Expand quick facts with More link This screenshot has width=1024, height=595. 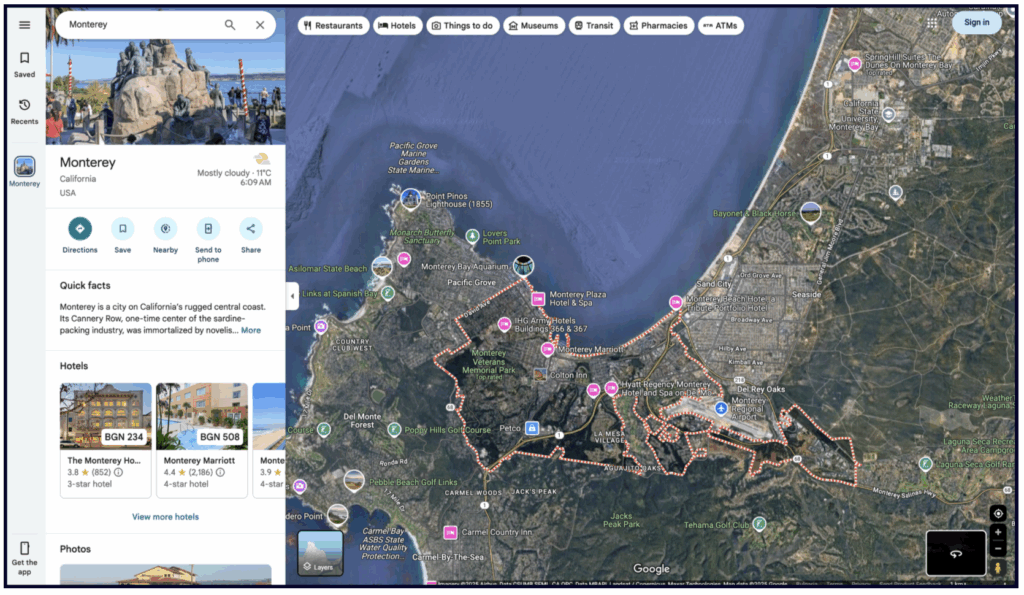click(250, 330)
